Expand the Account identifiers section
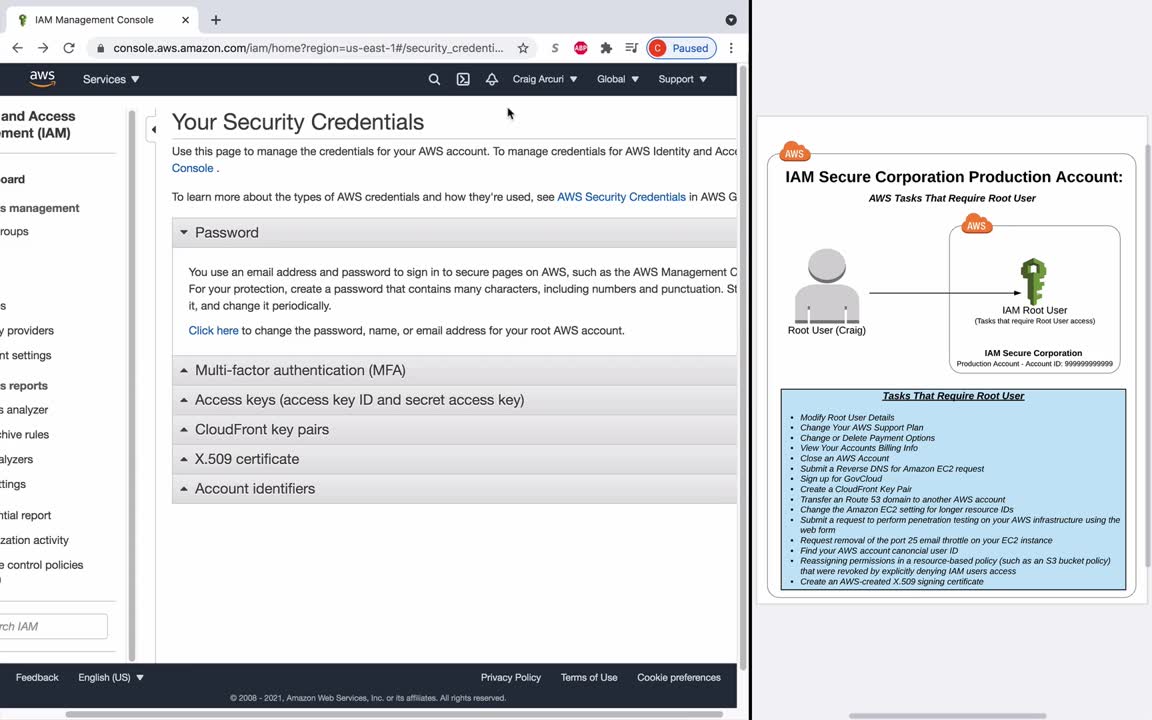This screenshot has width=1152, height=720. [x=454, y=489]
